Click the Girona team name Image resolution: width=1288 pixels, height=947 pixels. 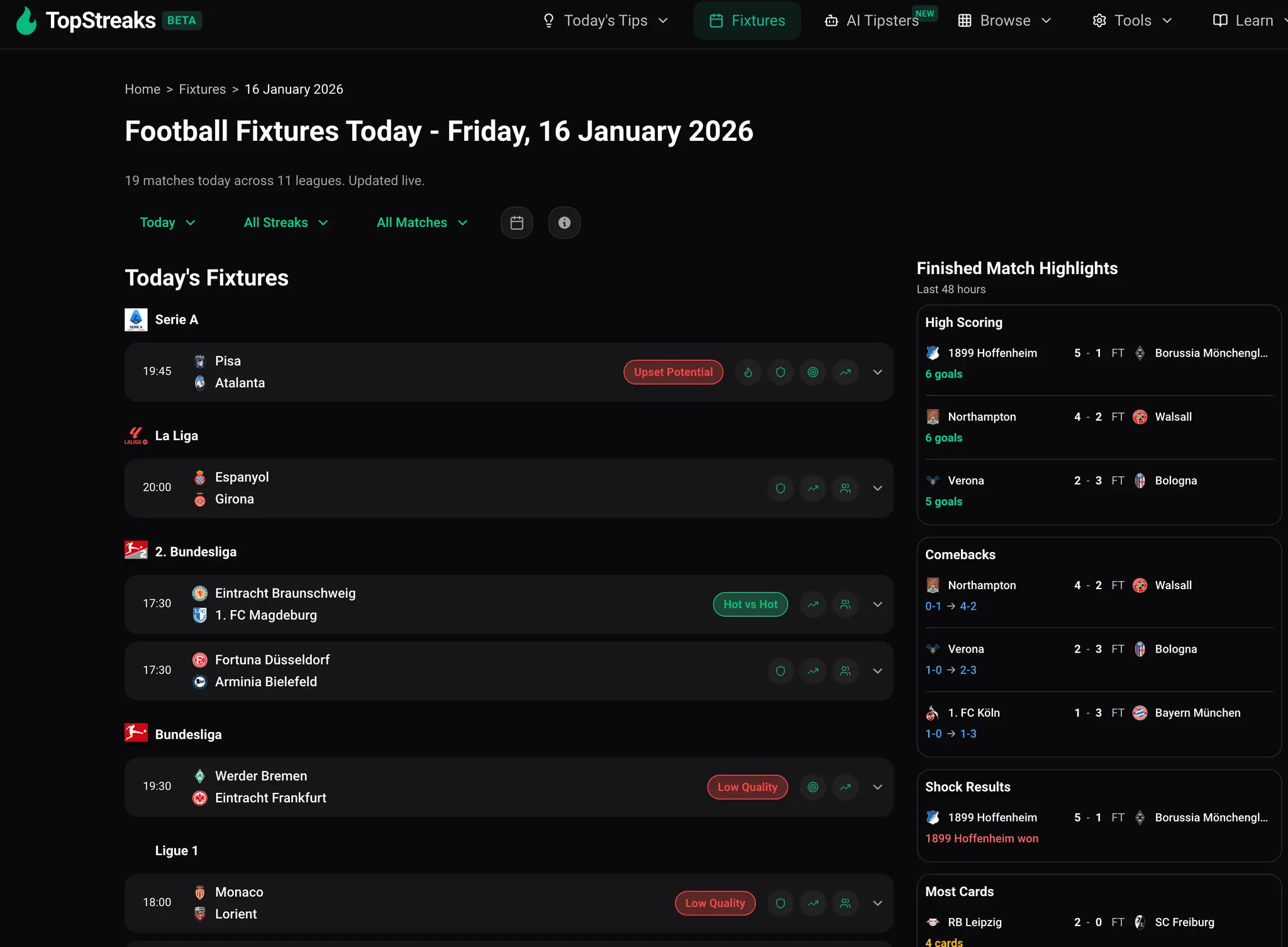(x=235, y=499)
